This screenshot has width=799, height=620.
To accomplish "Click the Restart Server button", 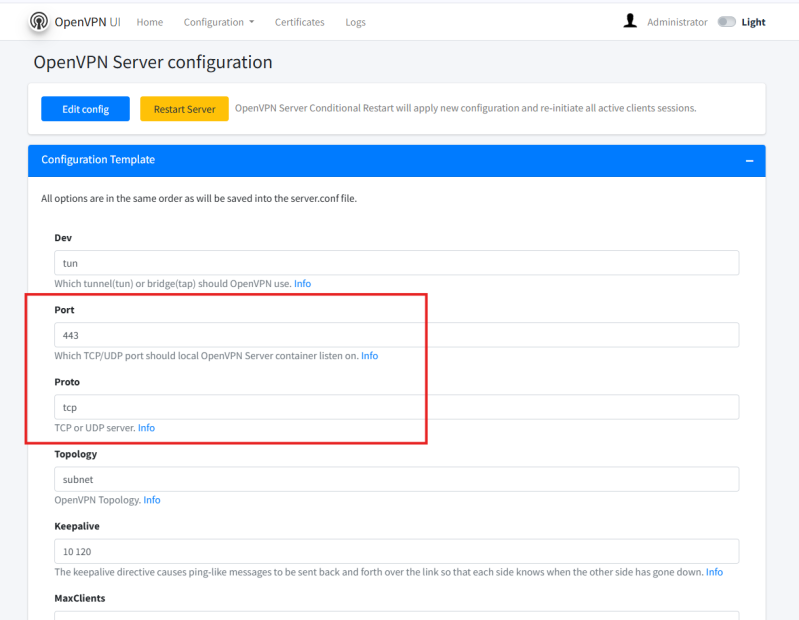I will click(x=184, y=109).
